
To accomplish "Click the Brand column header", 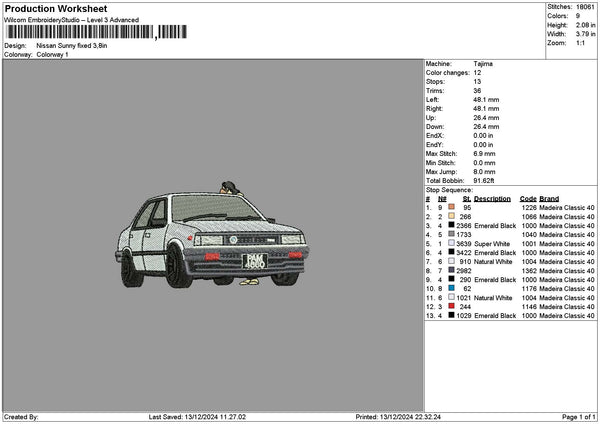I will (549, 198).
